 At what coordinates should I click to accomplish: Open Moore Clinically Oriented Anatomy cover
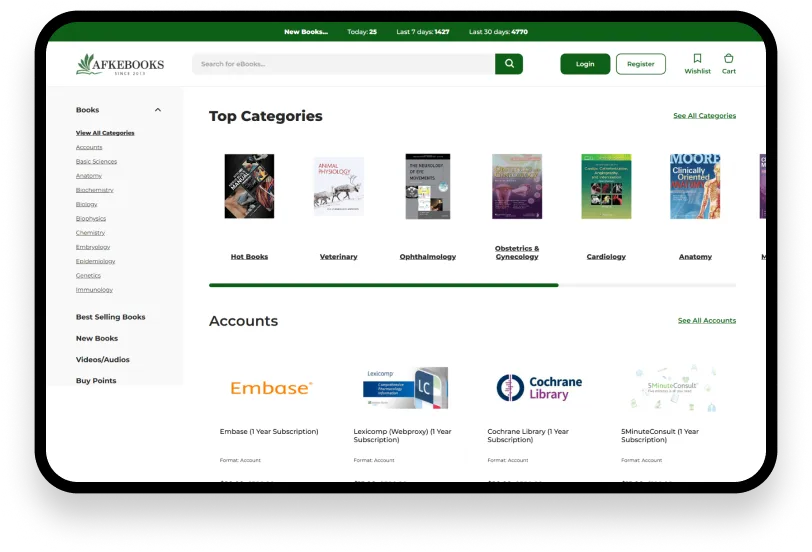(695, 186)
